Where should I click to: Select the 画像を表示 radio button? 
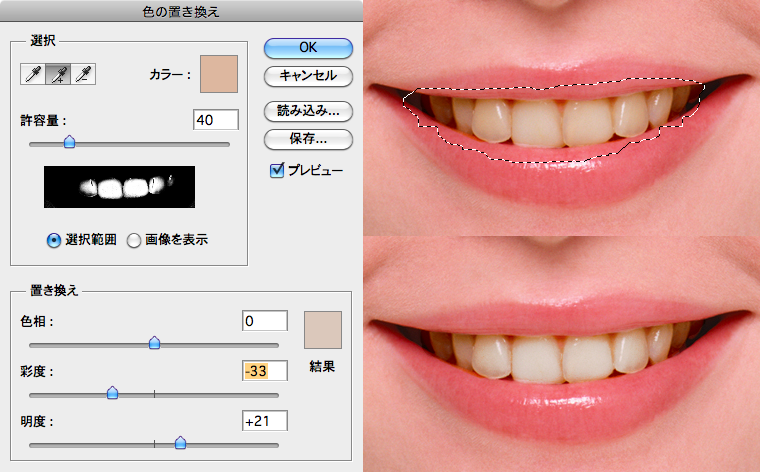(x=134, y=240)
